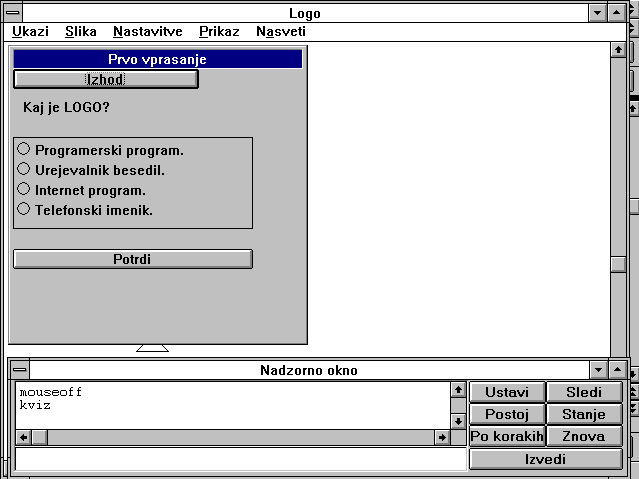Click down arrow of command history scrollbar
Viewport: 639px width, 479px height.
point(458,421)
